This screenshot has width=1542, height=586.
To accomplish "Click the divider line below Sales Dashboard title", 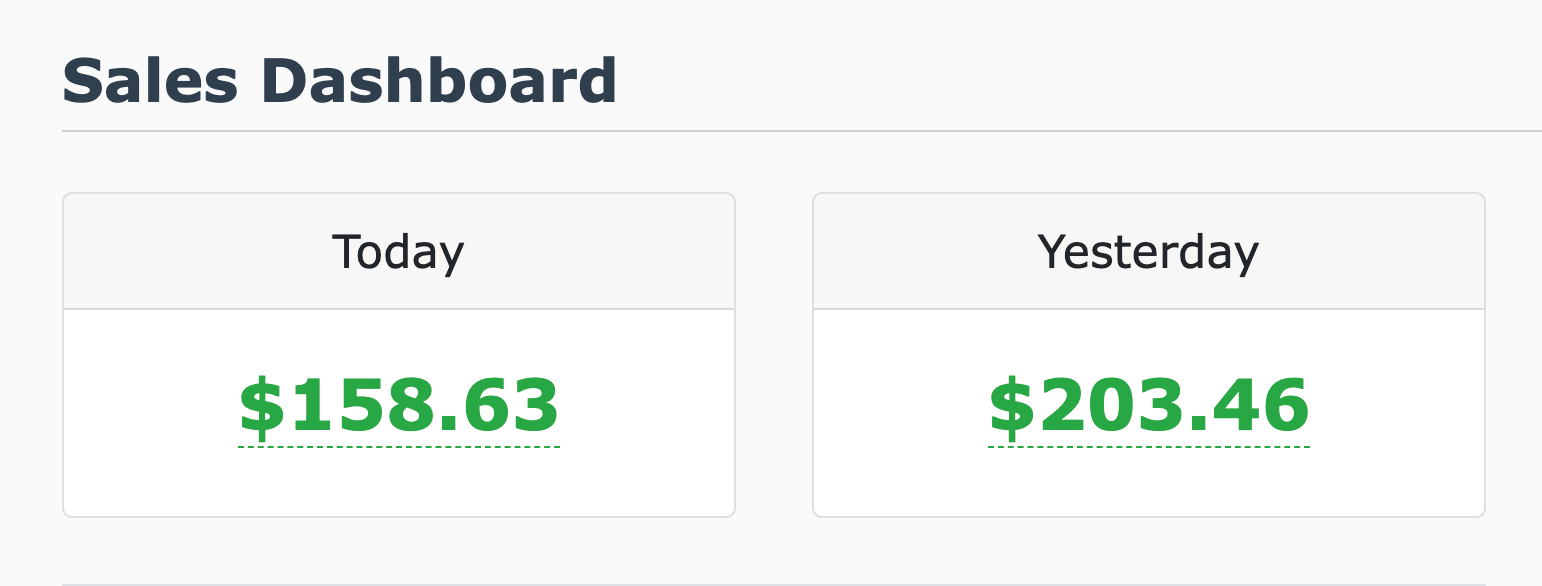I will click(x=800, y=131).
